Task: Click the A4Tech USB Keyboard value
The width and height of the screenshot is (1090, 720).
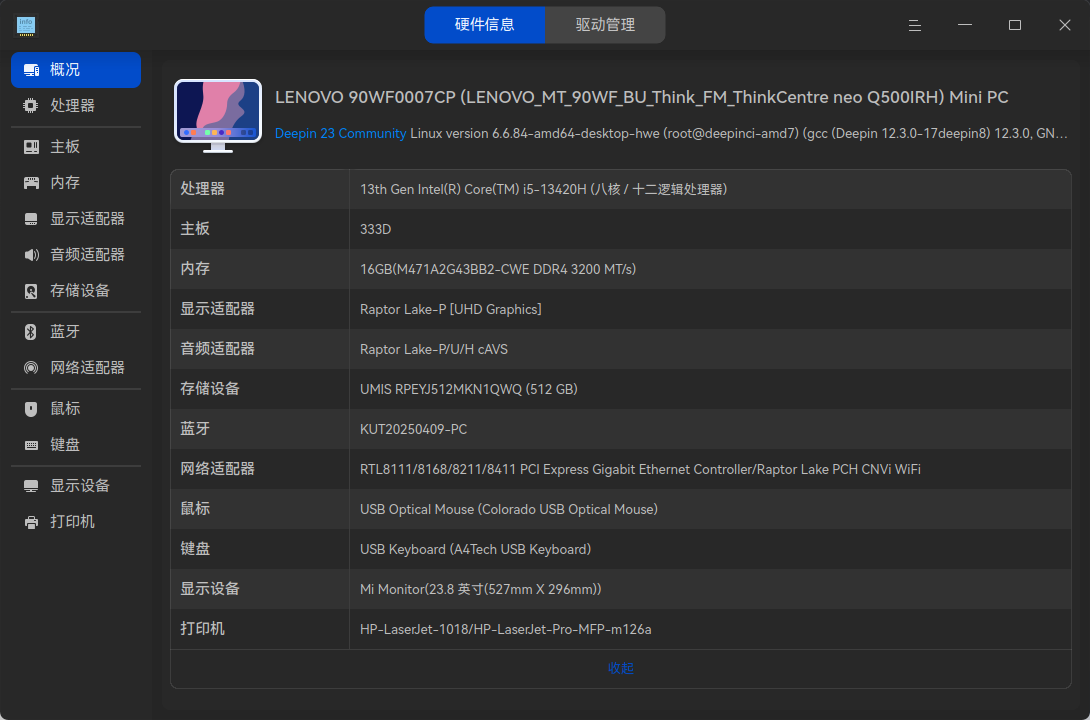Action: point(475,550)
